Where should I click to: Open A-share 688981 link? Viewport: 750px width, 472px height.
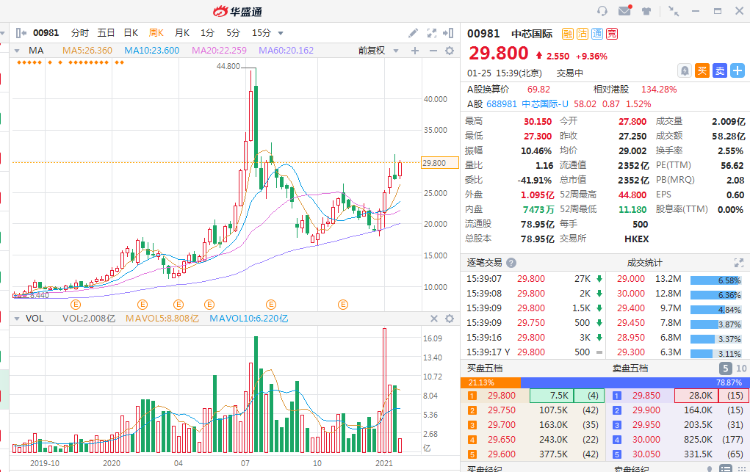(x=502, y=104)
